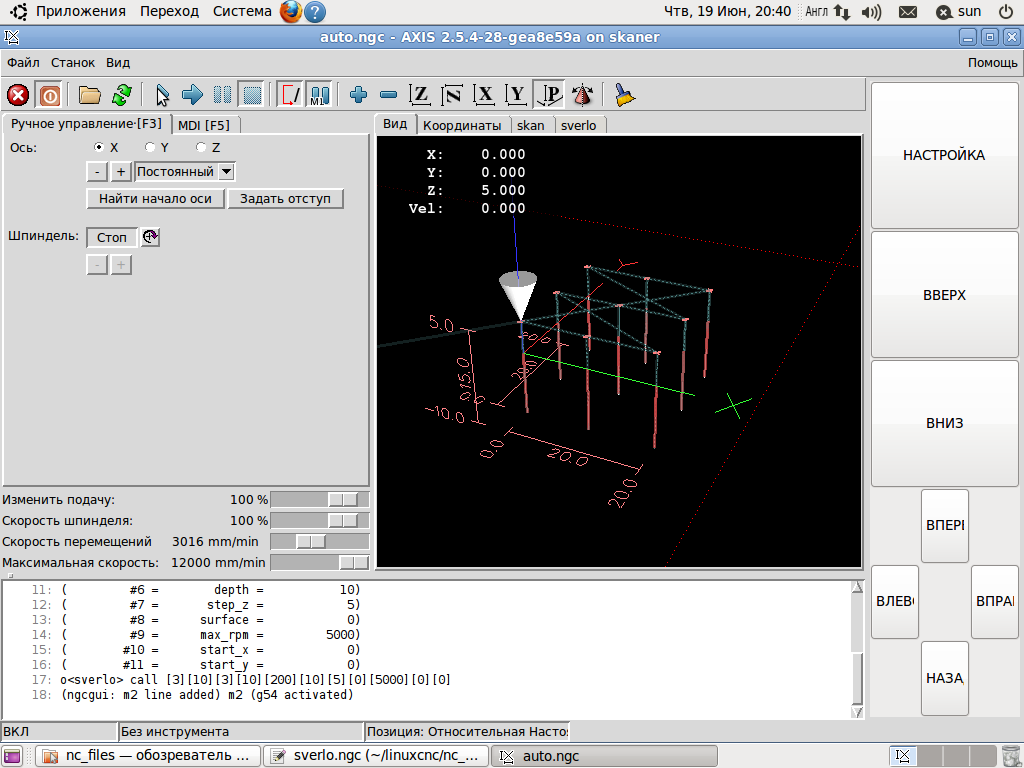Adjust the Скорость перемещений slider
Screen dimensions: 1024x768
[311, 541]
